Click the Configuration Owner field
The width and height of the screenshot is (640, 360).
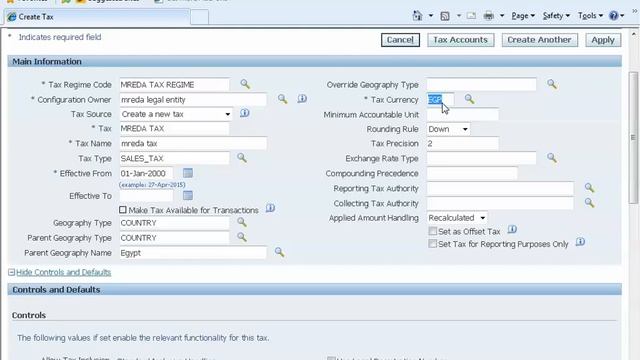(x=193, y=100)
